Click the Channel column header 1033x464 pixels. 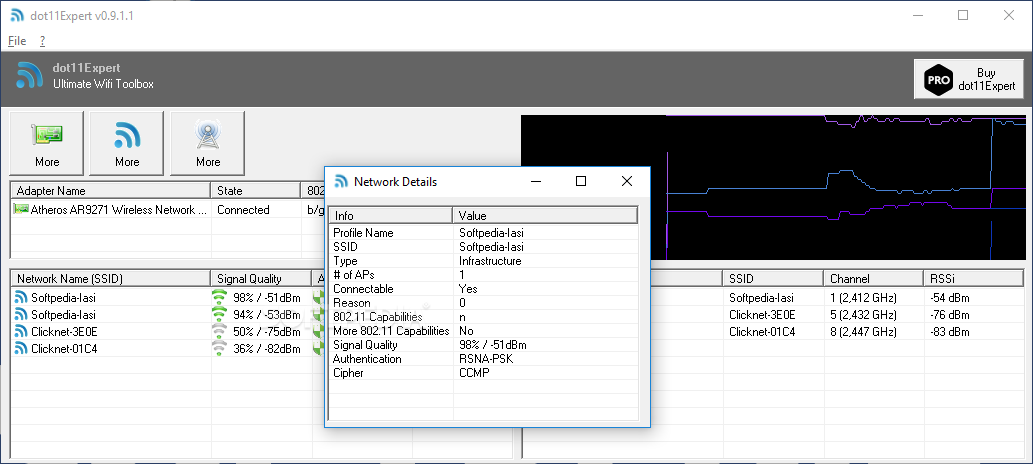click(874, 279)
